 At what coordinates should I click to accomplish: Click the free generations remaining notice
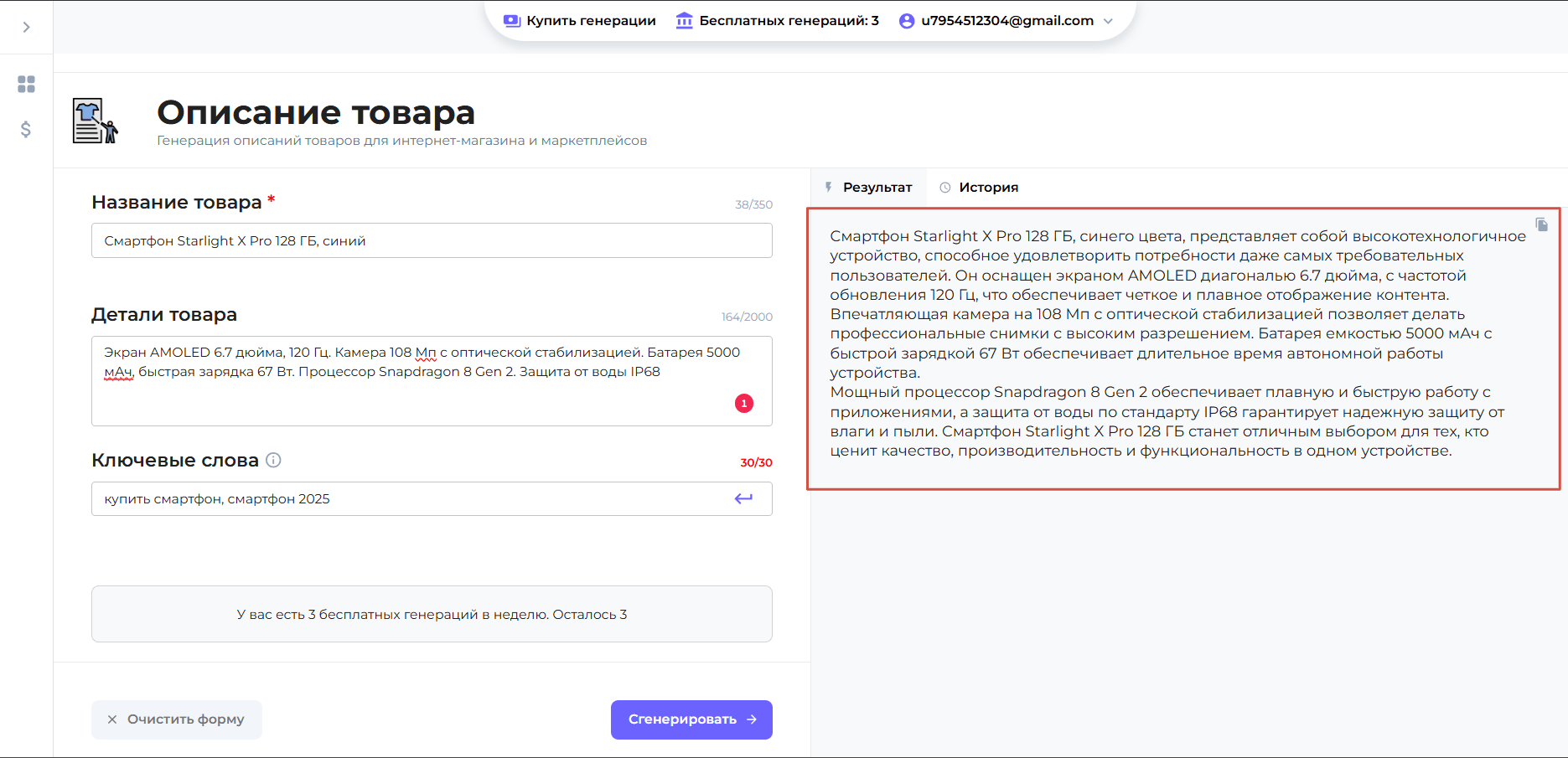tap(432, 614)
